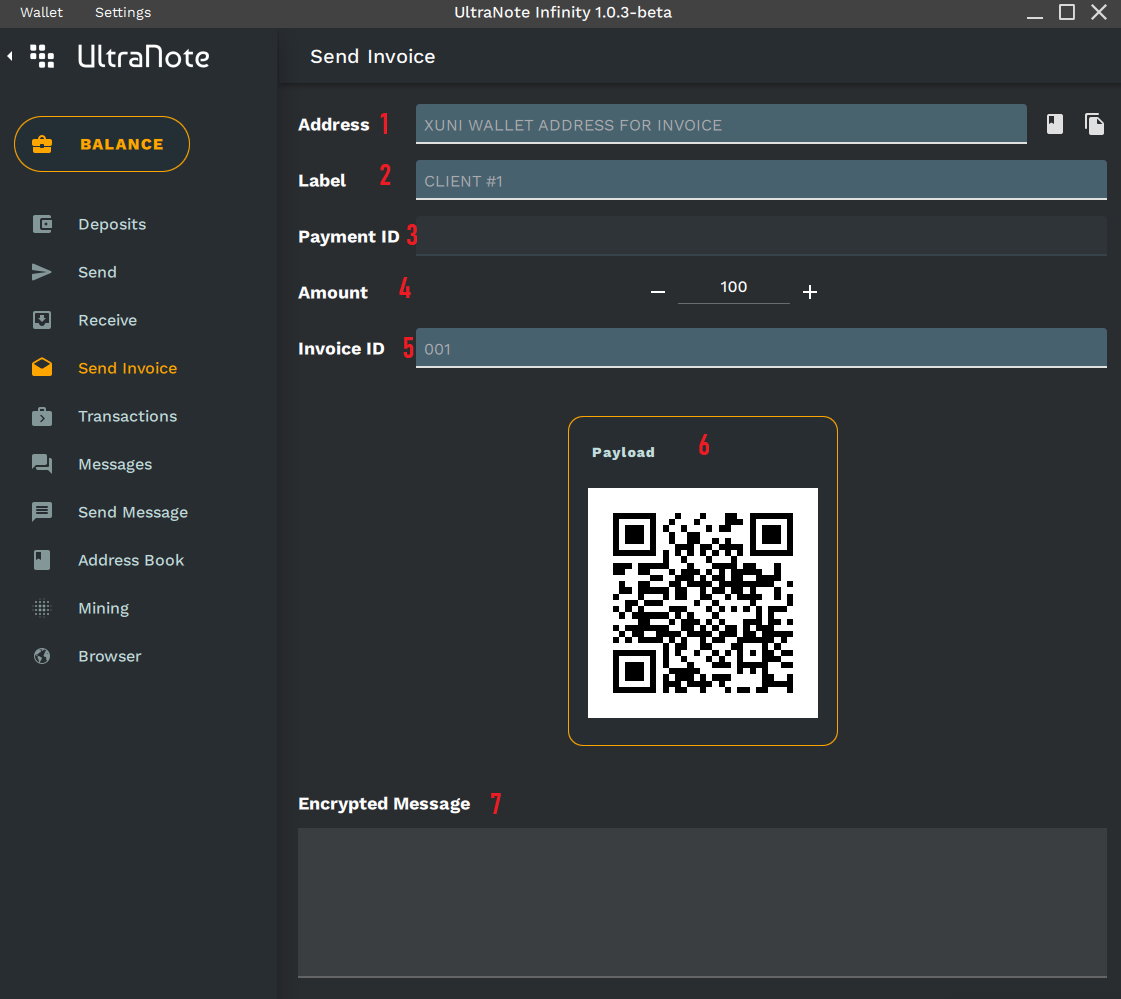1121x999 pixels.
Task: Click the UltraNote logo text
Action: click(144, 56)
